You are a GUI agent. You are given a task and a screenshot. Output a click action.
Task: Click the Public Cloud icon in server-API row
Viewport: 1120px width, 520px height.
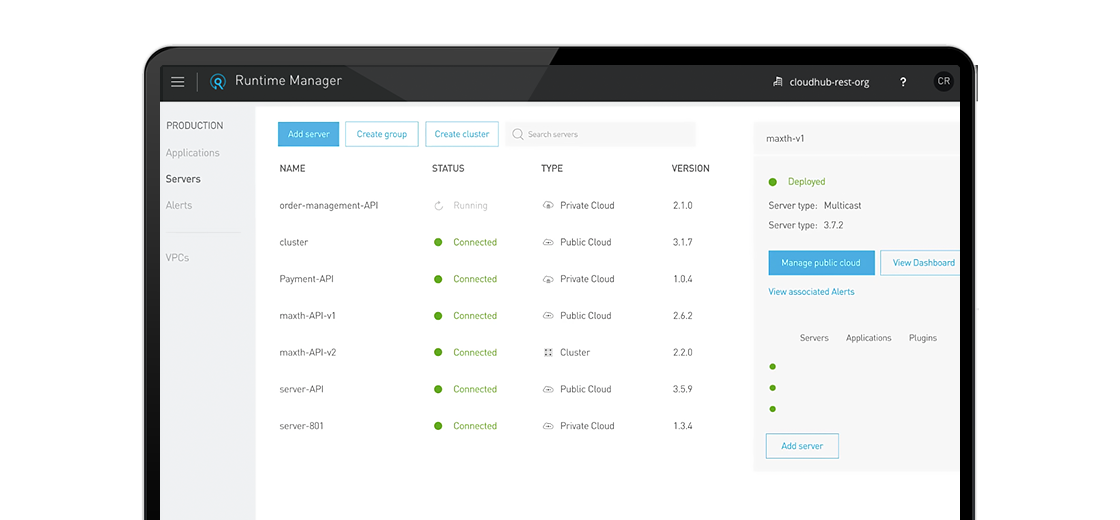[x=548, y=389]
